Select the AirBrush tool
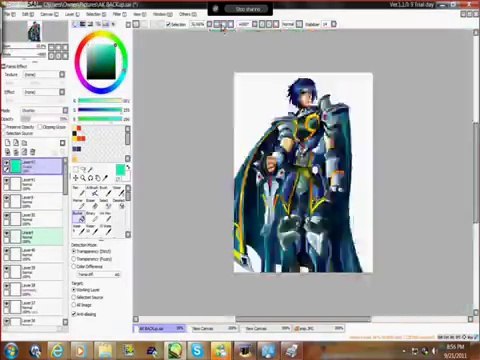The width and height of the screenshot is (480, 360). (x=92, y=191)
